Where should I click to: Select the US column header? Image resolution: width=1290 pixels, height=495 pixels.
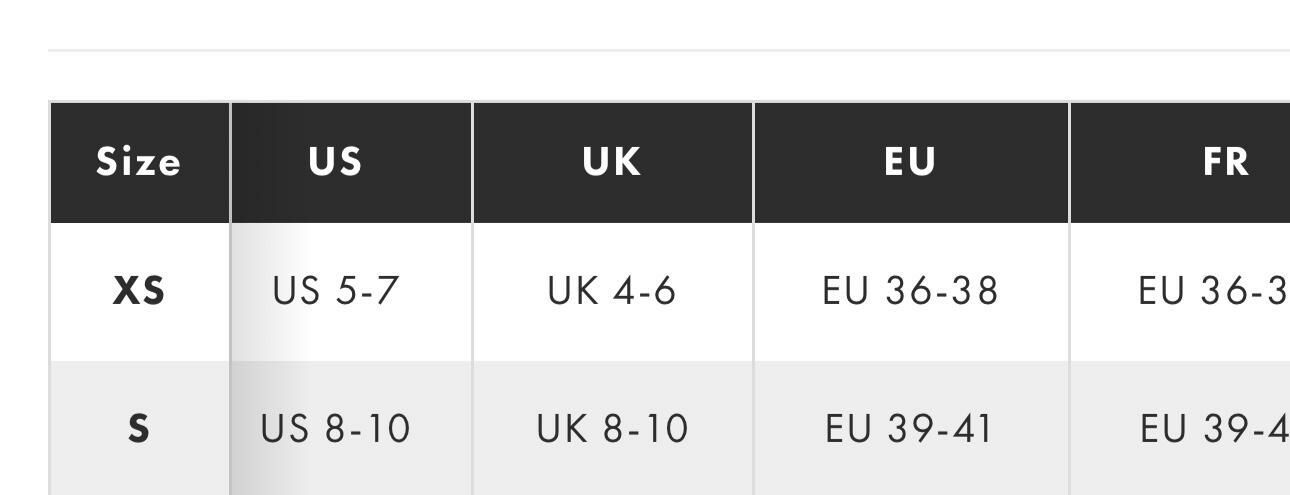pos(335,162)
